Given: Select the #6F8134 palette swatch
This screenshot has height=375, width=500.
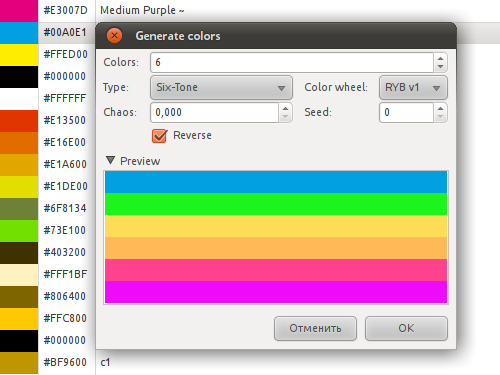Looking at the screenshot, I should 19,209.
